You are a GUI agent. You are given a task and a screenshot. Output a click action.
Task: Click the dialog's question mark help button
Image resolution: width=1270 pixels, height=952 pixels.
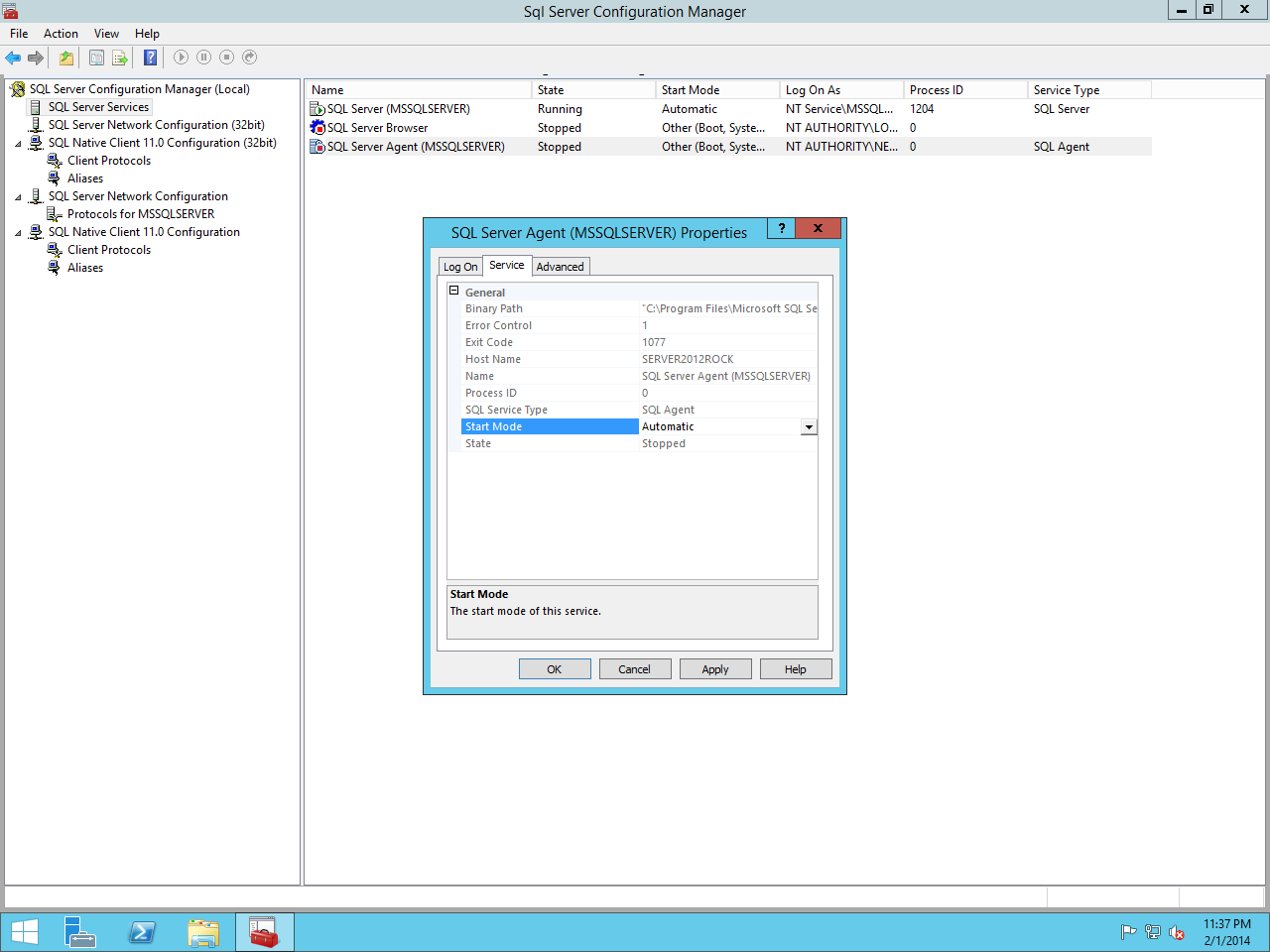coord(781,228)
